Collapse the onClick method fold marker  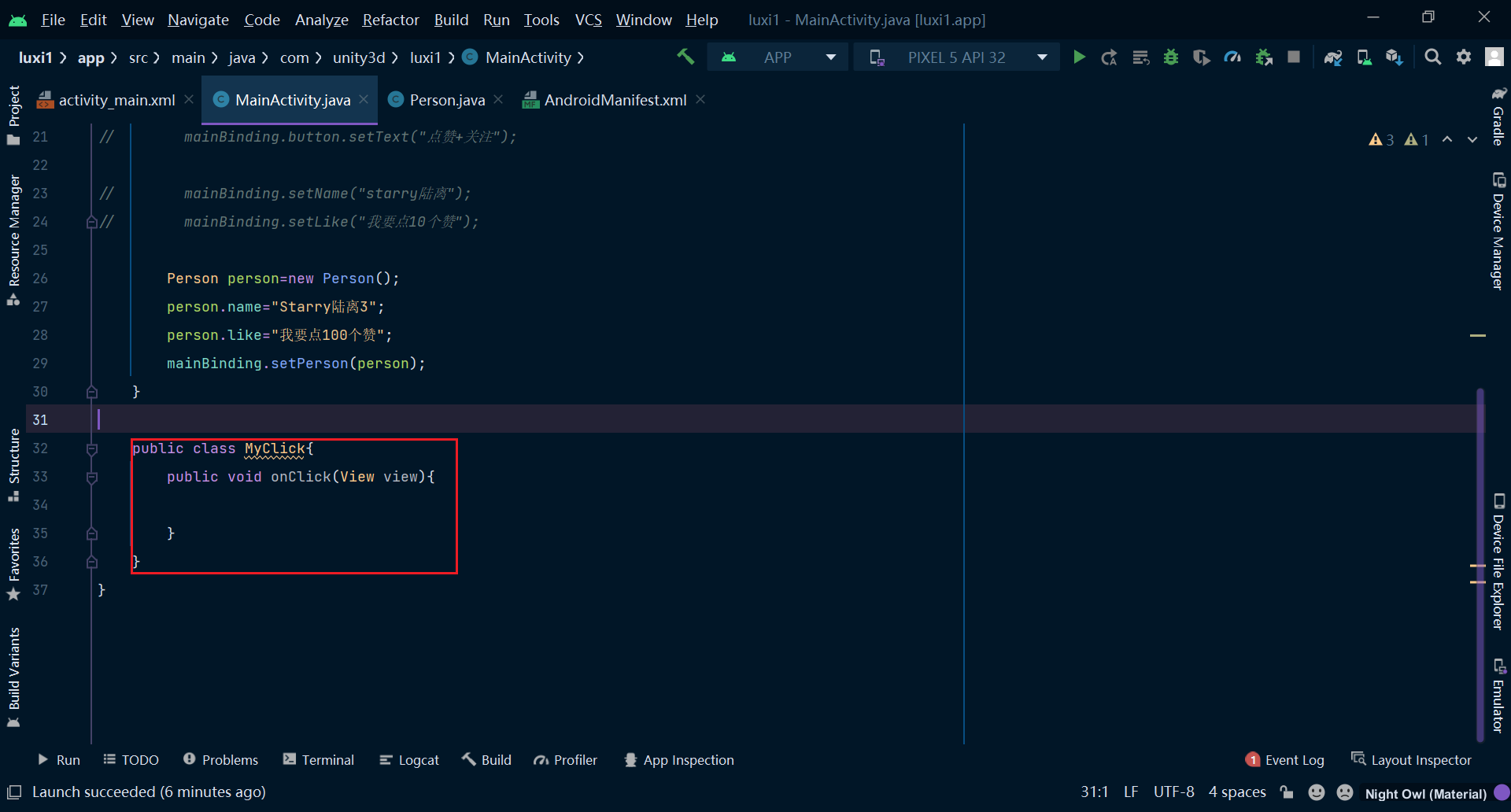[92, 477]
